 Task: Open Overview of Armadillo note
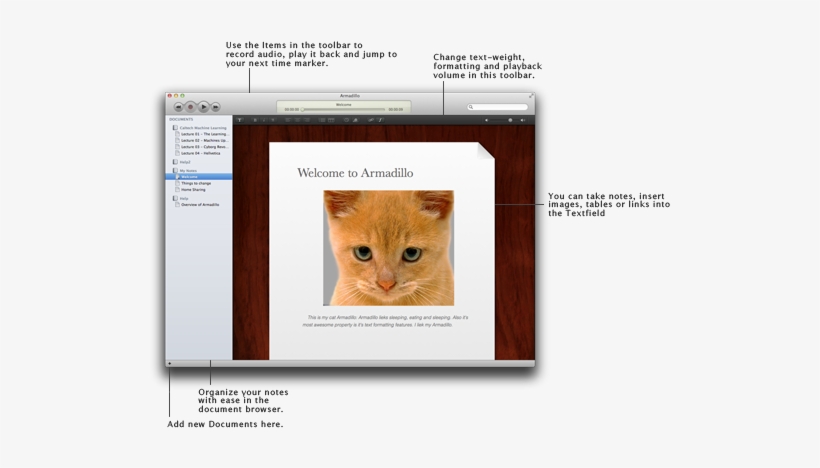tap(200, 204)
